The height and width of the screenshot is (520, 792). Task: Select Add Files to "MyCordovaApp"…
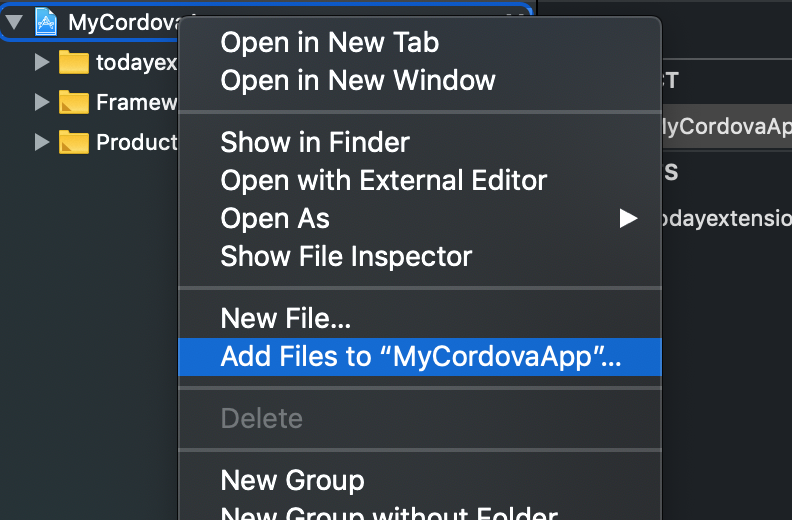pos(420,357)
